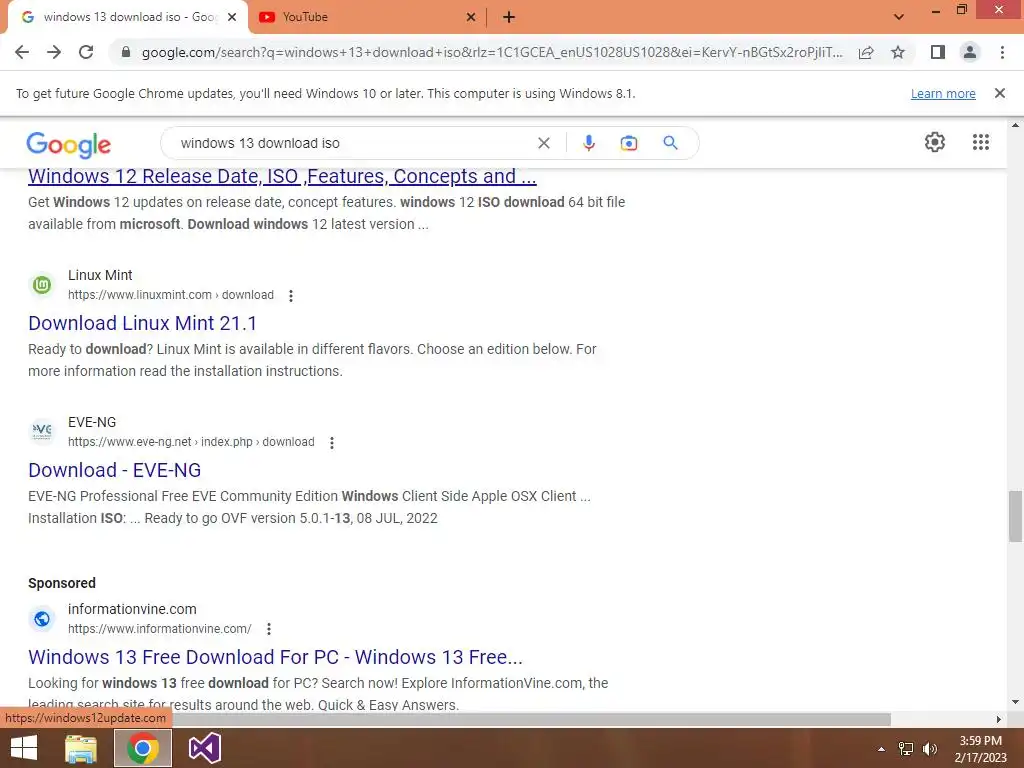Image resolution: width=1024 pixels, height=768 pixels.
Task: Open the network tray icon
Action: 906,748
